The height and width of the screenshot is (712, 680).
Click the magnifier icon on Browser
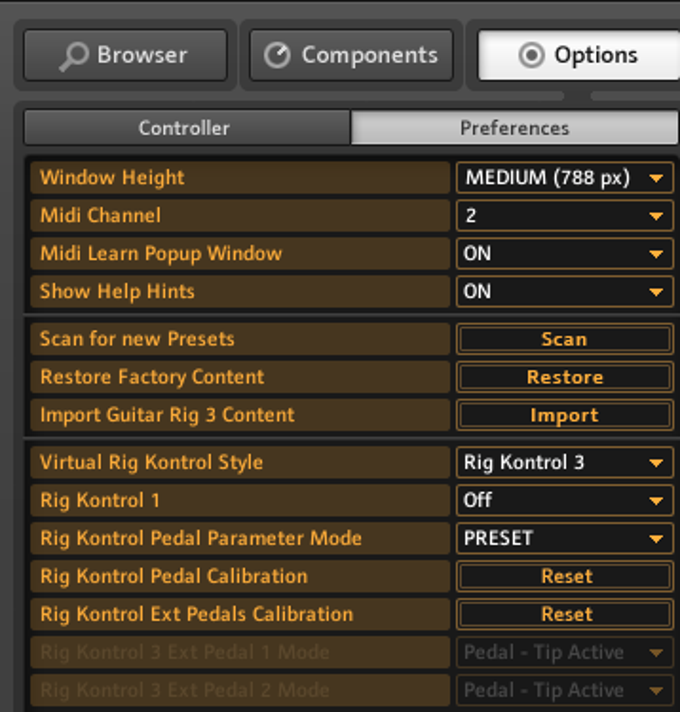click(74, 56)
